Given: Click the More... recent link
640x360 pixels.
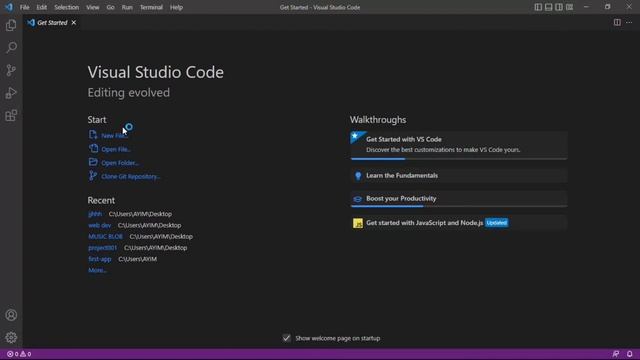Looking at the screenshot, I should point(97,270).
